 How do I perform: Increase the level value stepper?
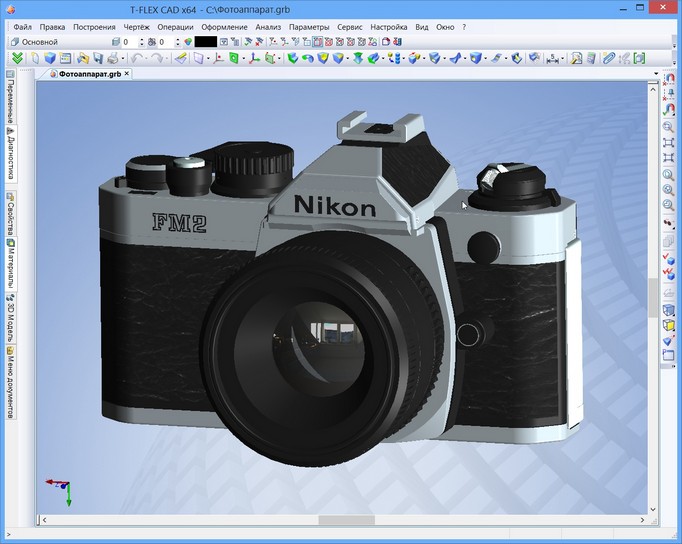pos(141,40)
